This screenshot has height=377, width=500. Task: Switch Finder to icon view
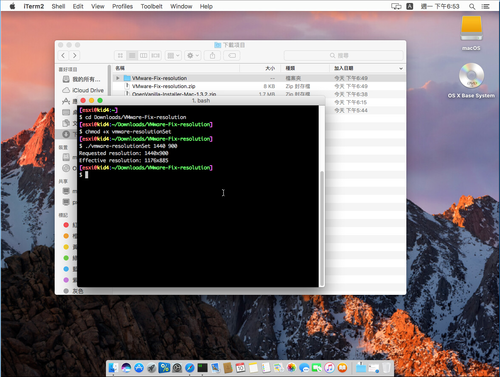point(120,55)
